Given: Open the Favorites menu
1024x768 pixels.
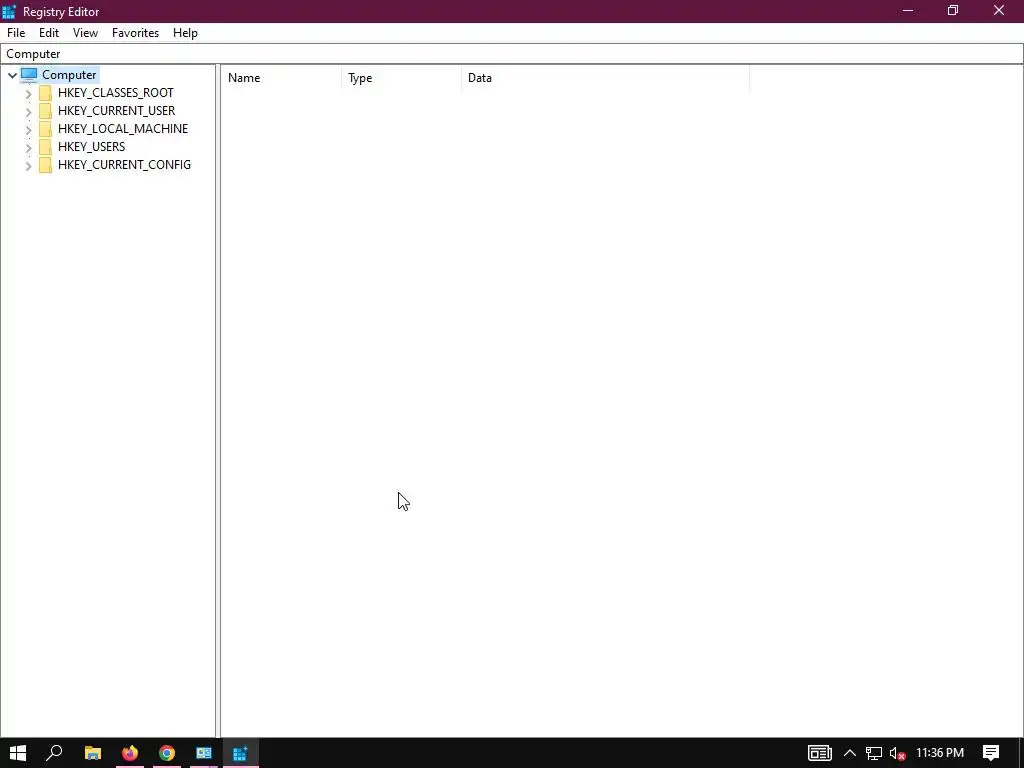Looking at the screenshot, I should point(135,33).
